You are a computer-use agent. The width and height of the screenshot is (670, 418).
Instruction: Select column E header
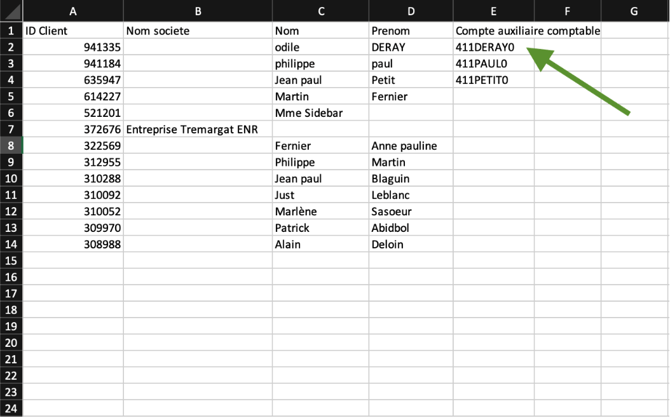point(494,11)
